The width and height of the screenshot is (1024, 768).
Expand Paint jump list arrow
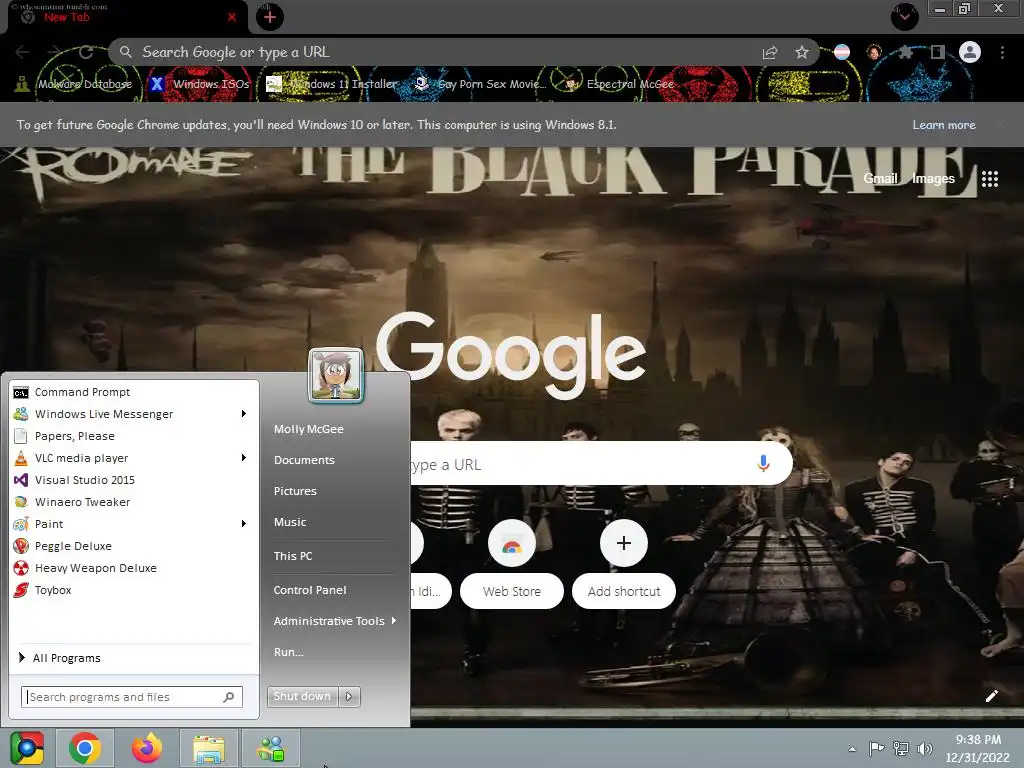click(244, 523)
